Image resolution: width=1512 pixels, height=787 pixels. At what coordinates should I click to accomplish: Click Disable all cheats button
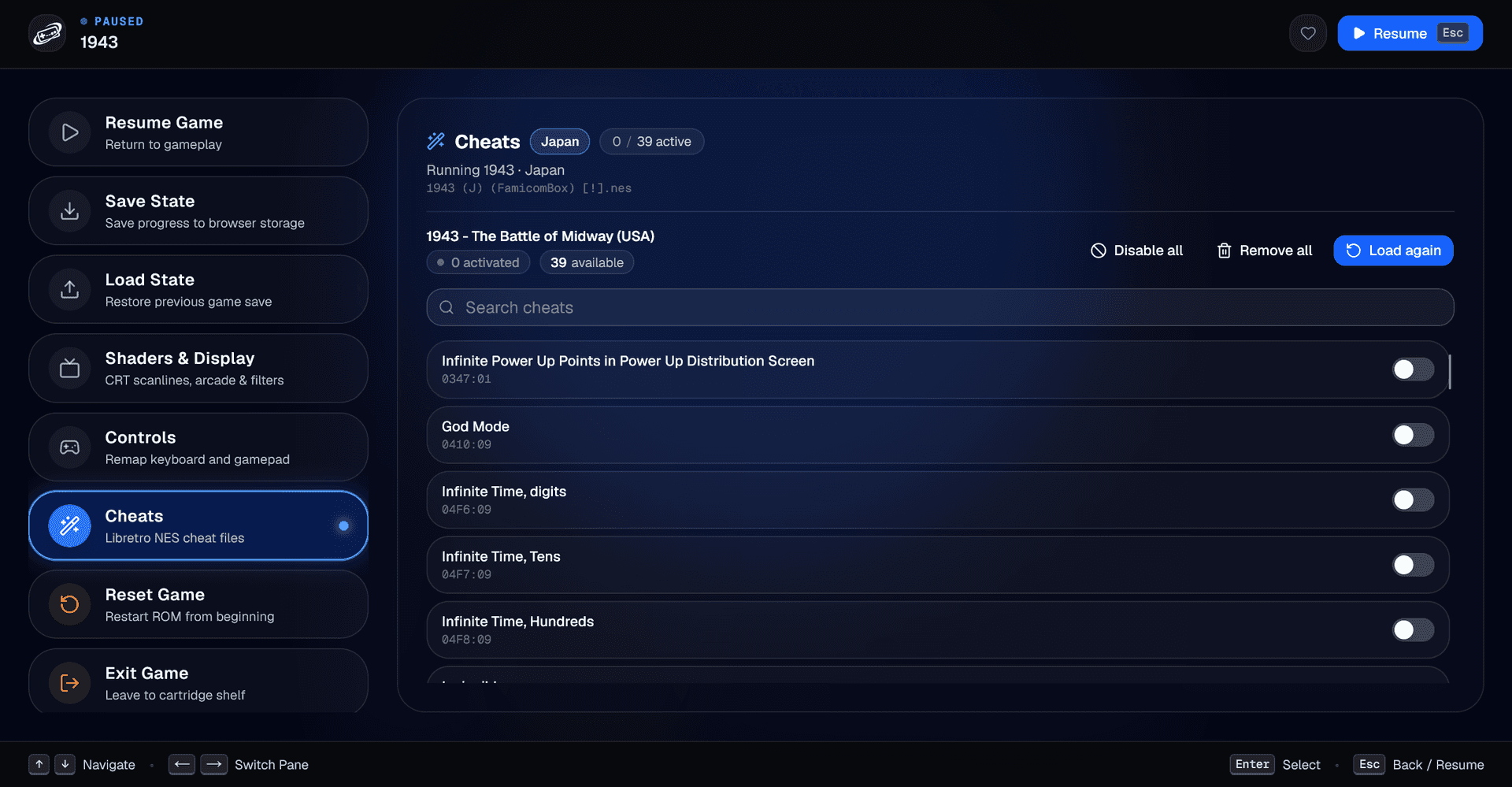pos(1136,251)
